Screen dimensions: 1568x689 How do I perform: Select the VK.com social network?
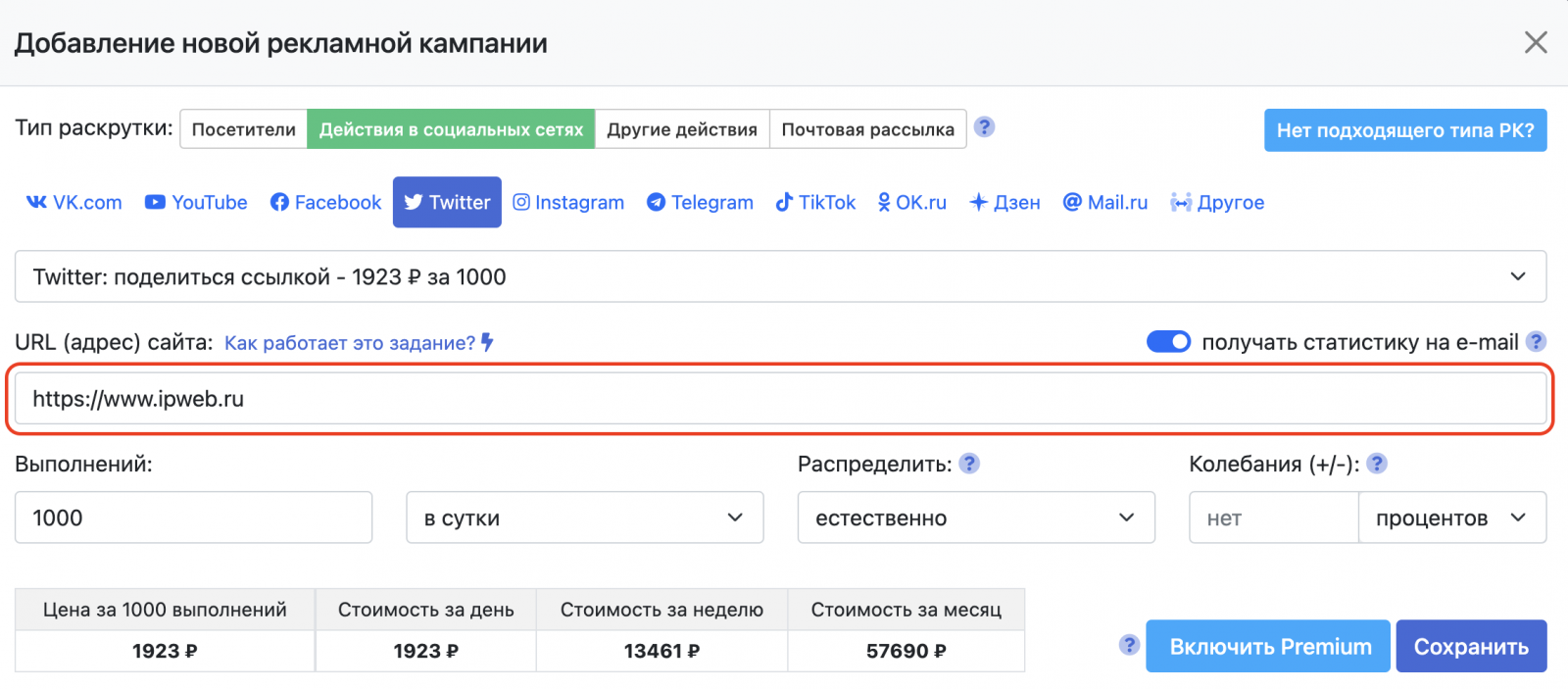click(x=74, y=203)
